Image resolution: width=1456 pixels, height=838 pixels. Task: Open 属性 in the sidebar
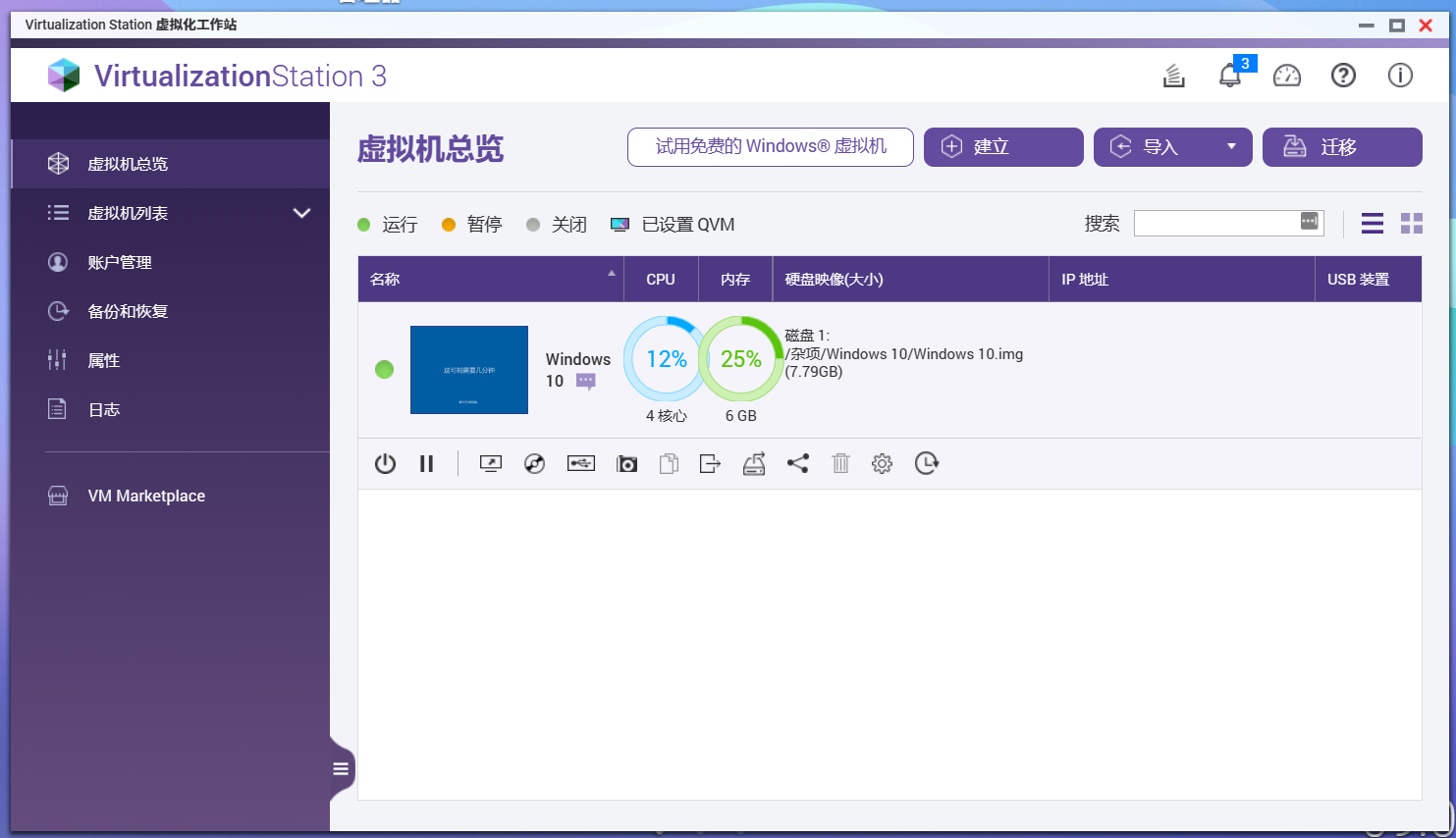click(170, 360)
